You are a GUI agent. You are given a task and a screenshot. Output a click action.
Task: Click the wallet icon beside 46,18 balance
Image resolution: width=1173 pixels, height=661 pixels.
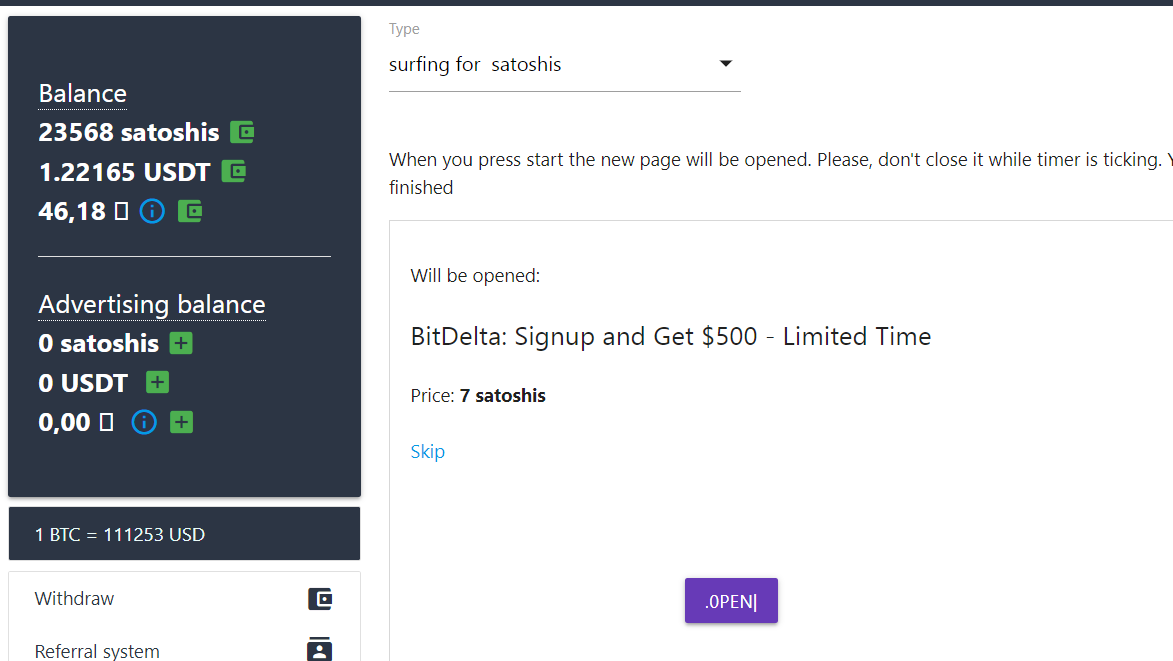[x=190, y=212]
